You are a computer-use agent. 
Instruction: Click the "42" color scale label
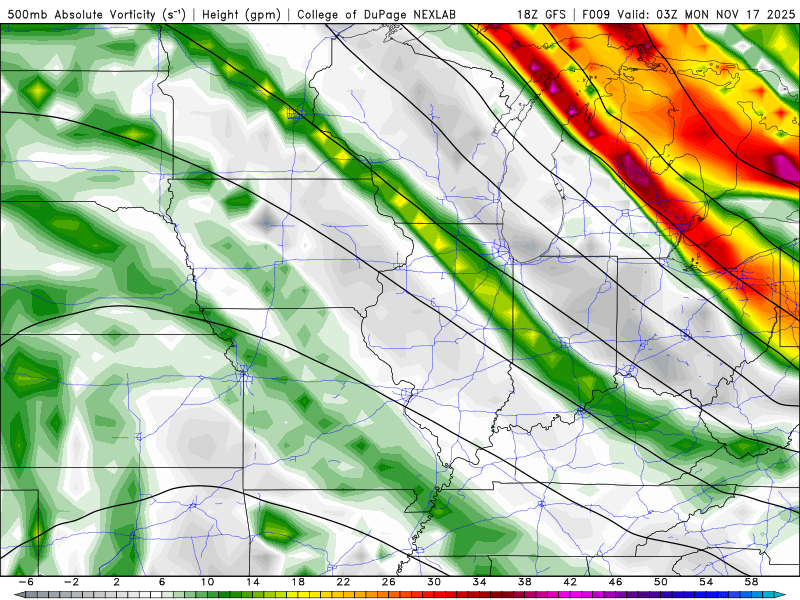pos(570,582)
